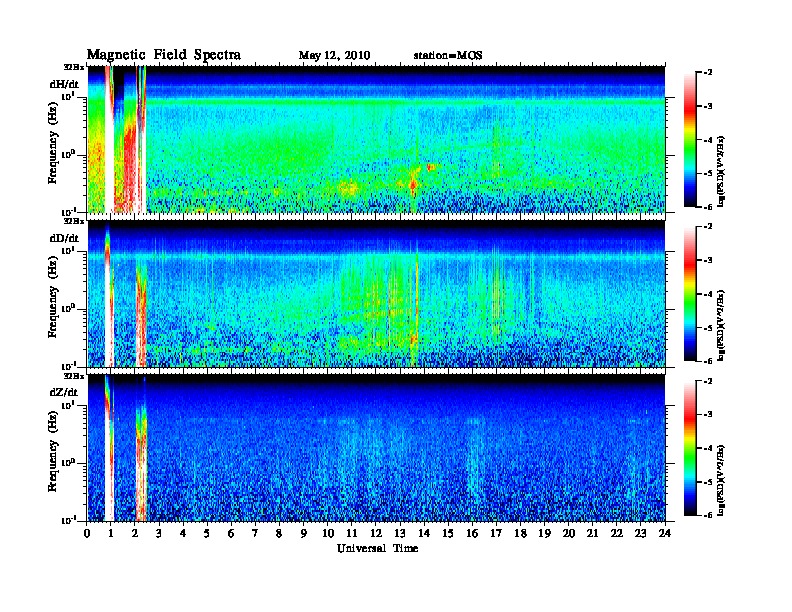Click hour 0 on time axis

click(87, 533)
